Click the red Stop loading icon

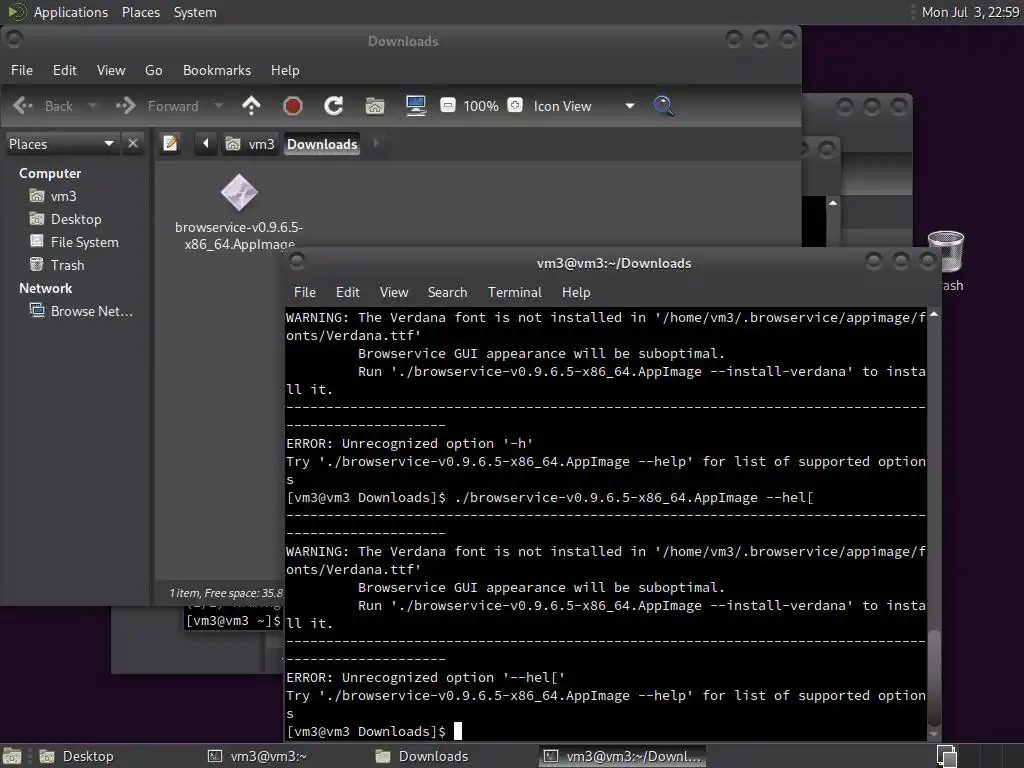[293, 106]
